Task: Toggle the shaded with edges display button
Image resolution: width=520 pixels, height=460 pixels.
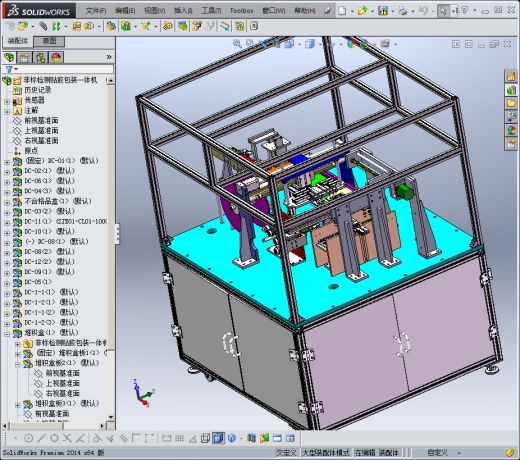Action: pos(218,438)
